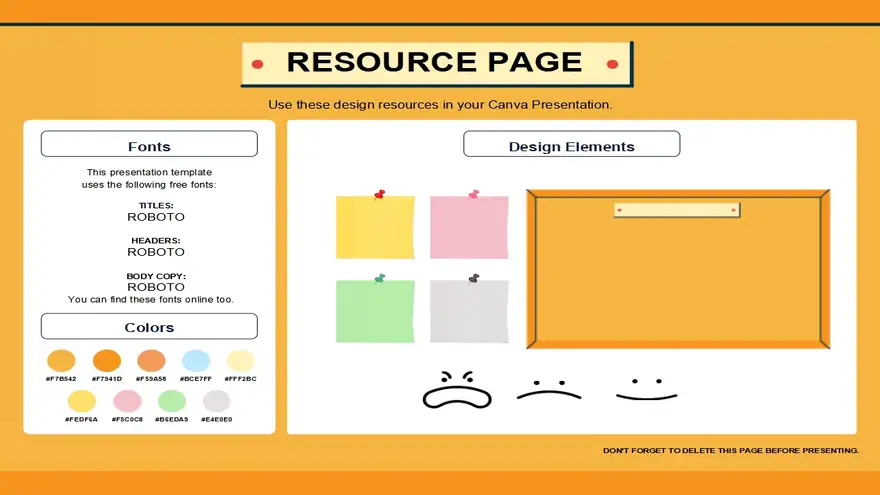Select the green sticky note

tap(375, 311)
